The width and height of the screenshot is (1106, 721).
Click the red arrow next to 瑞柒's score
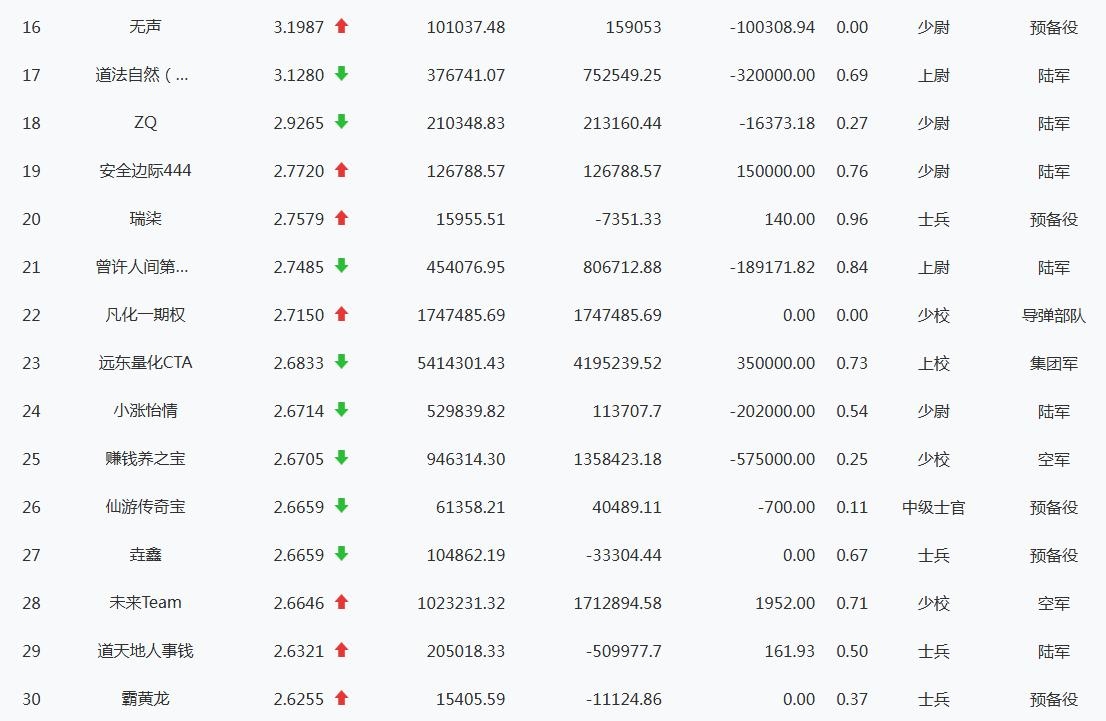pyautogui.click(x=341, y=218)
